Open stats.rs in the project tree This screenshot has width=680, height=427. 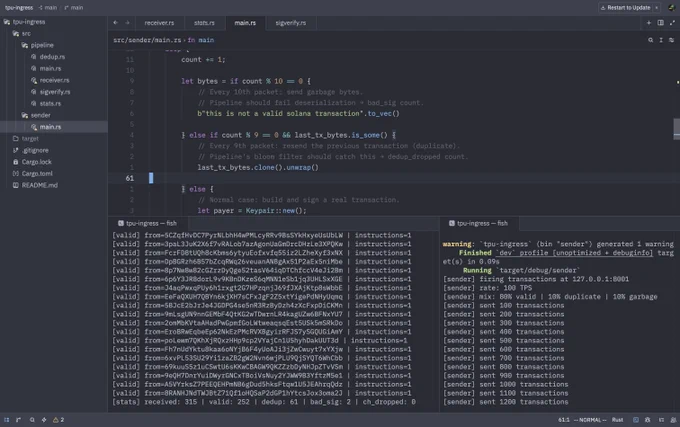[54, 103]
